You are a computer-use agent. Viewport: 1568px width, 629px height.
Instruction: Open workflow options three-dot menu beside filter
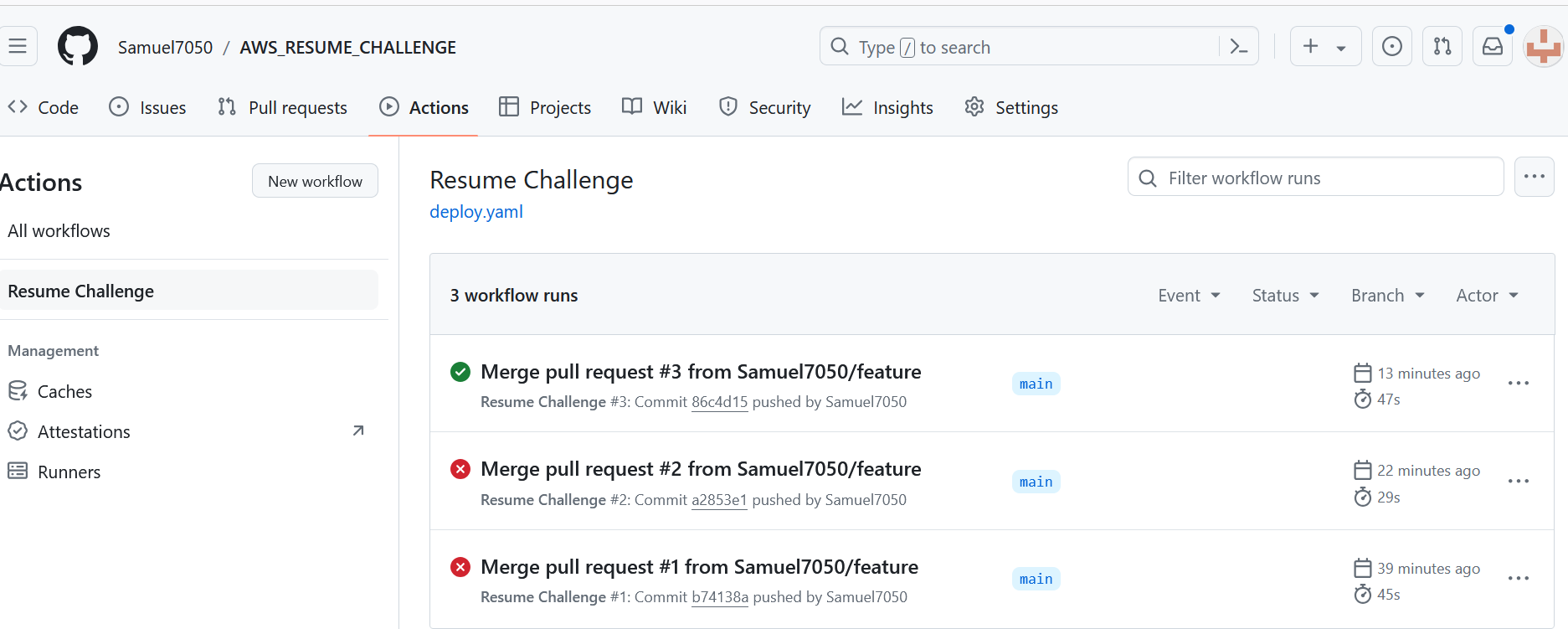tap(1534, 177)
